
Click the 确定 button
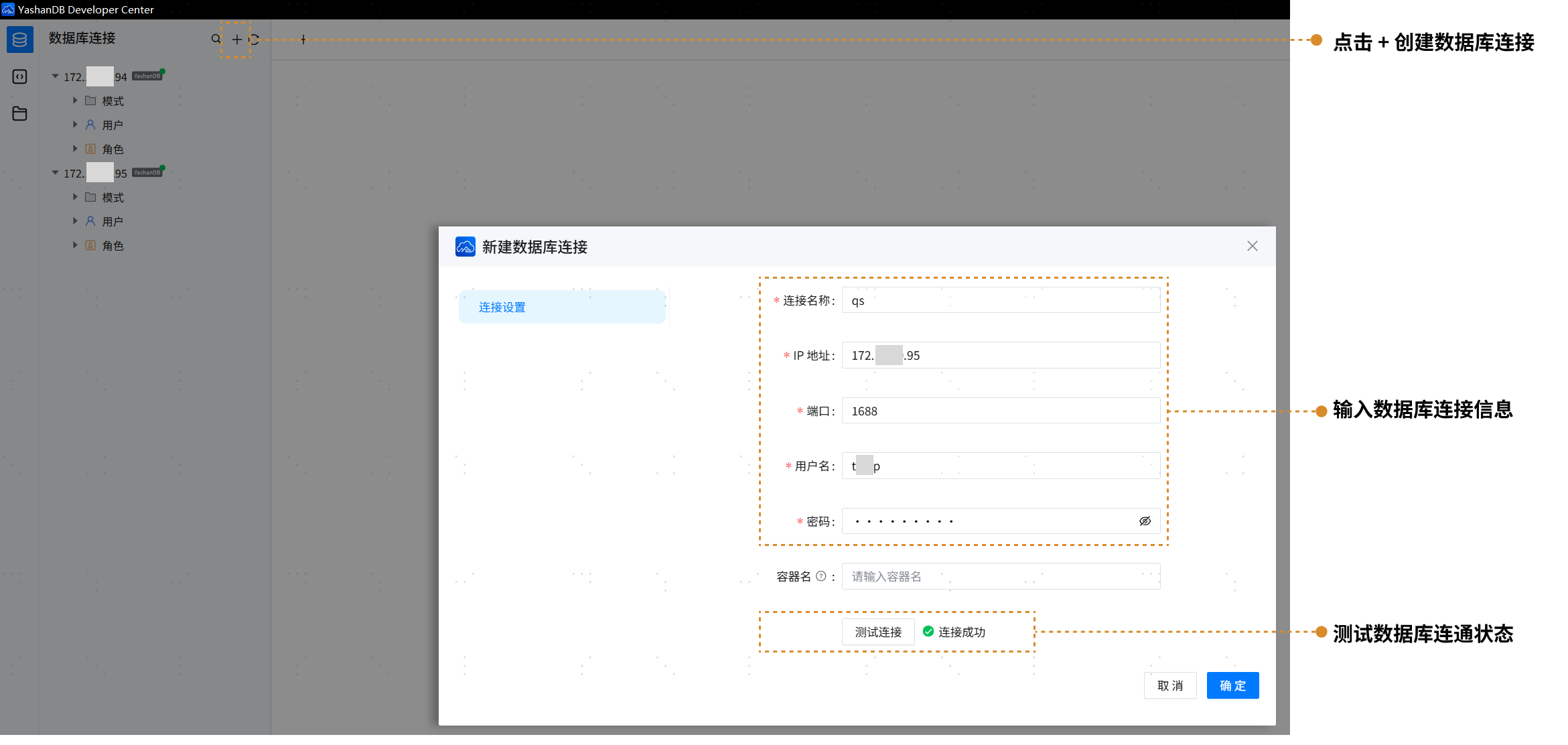pos(1232,686)
